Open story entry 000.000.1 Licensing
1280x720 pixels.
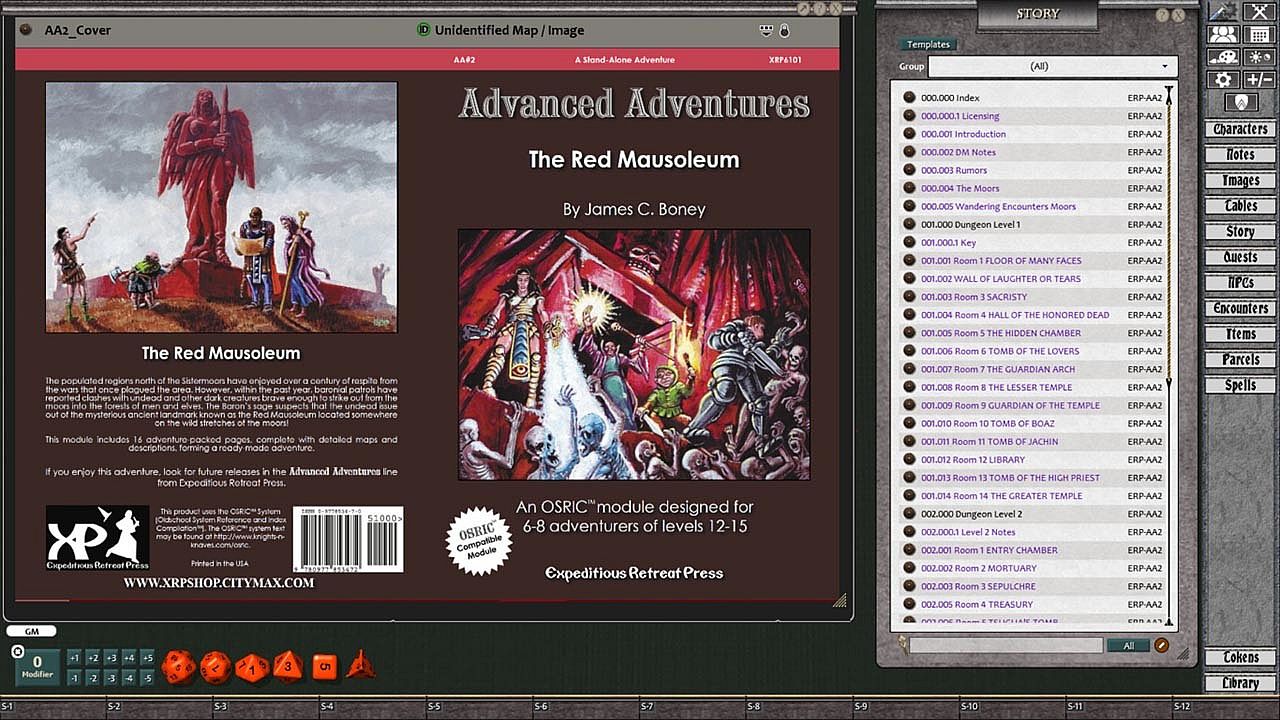(960, 116)
